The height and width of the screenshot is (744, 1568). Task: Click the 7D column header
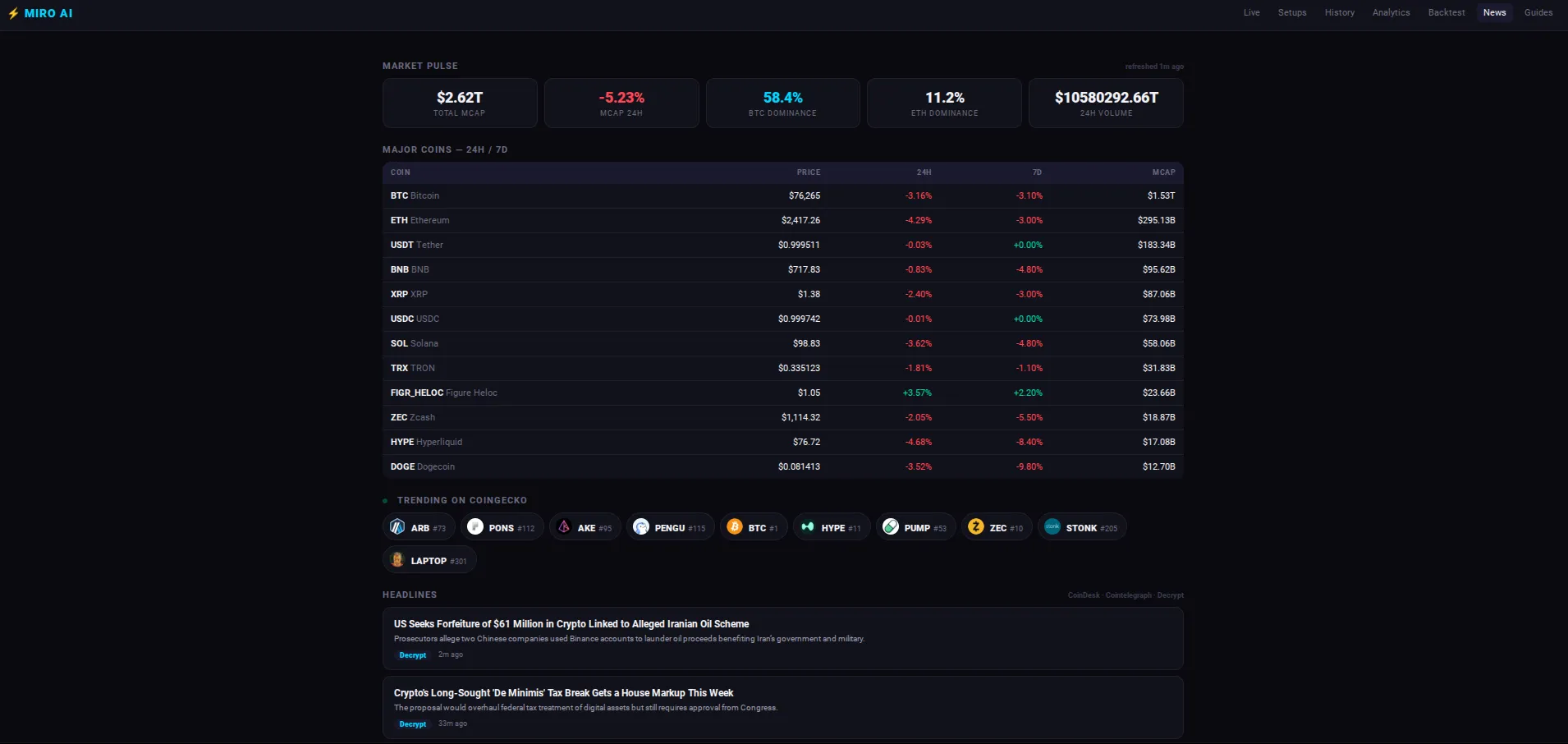[x=1037, y=172]
